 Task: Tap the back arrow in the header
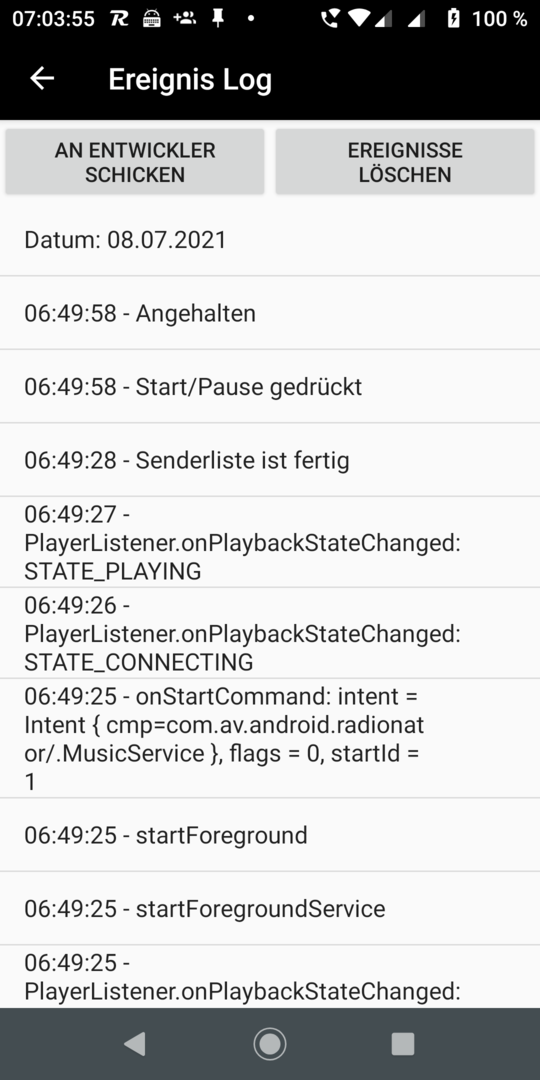(42, 79)
